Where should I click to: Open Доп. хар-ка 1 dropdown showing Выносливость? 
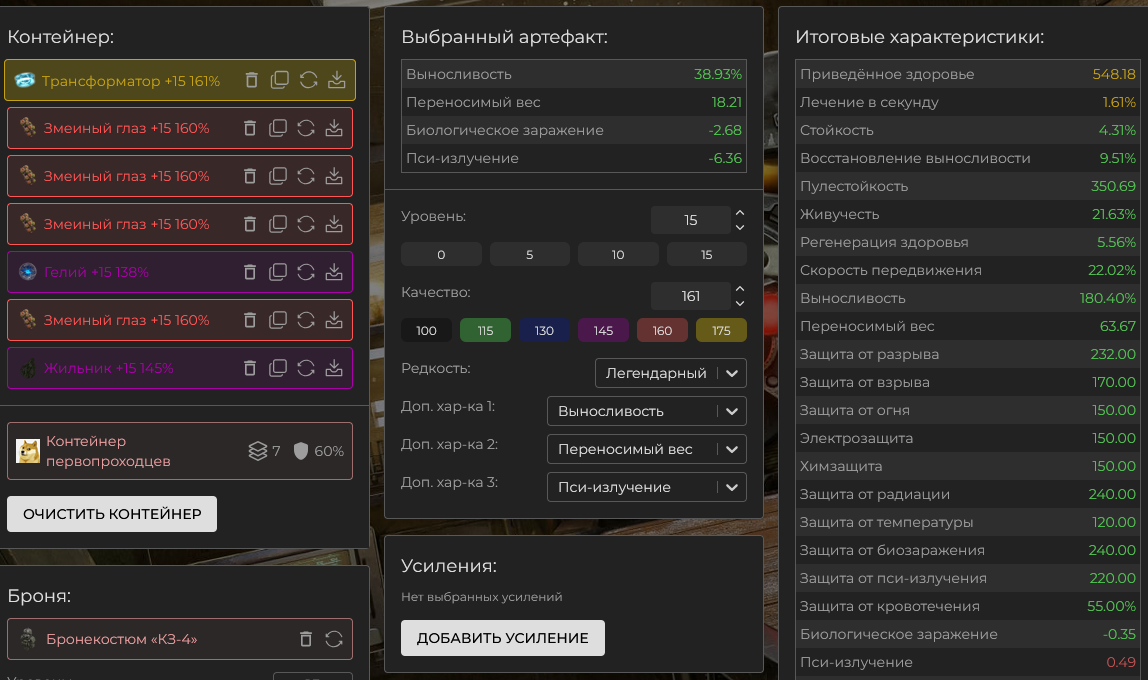pyautogui.click(x=646, y=411)
